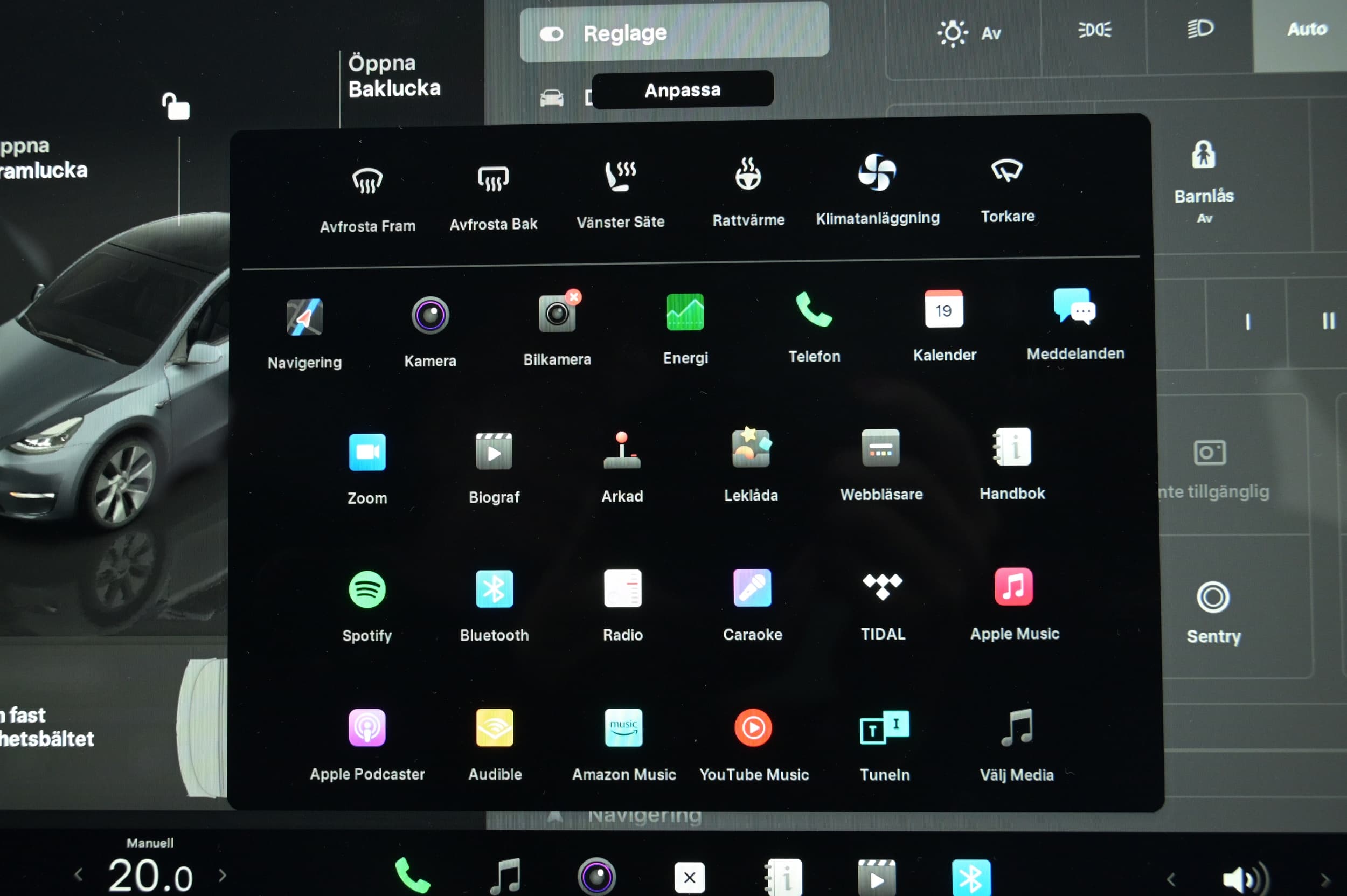Select wiper speed I

[x=1247, y=322]
